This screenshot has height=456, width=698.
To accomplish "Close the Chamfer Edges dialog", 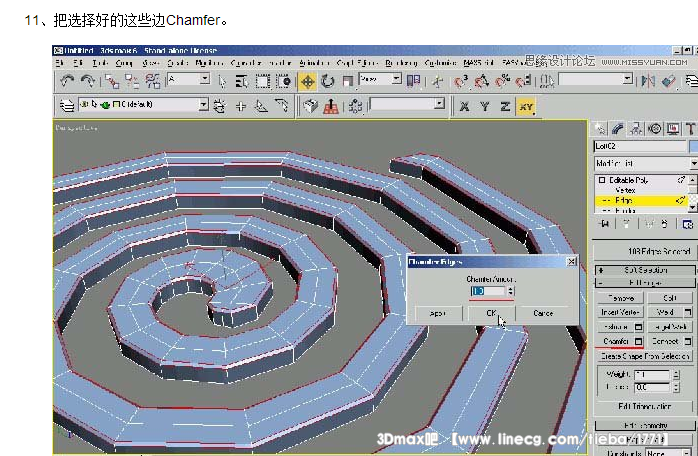I will [572, 261].
